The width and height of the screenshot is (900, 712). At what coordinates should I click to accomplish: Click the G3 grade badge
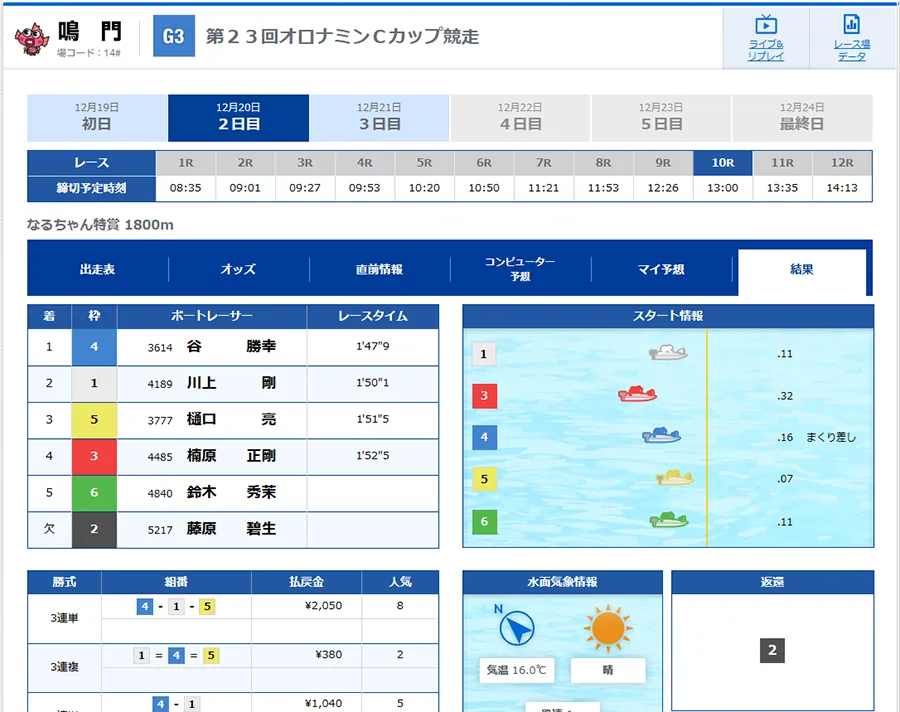[x=173, y=37]
